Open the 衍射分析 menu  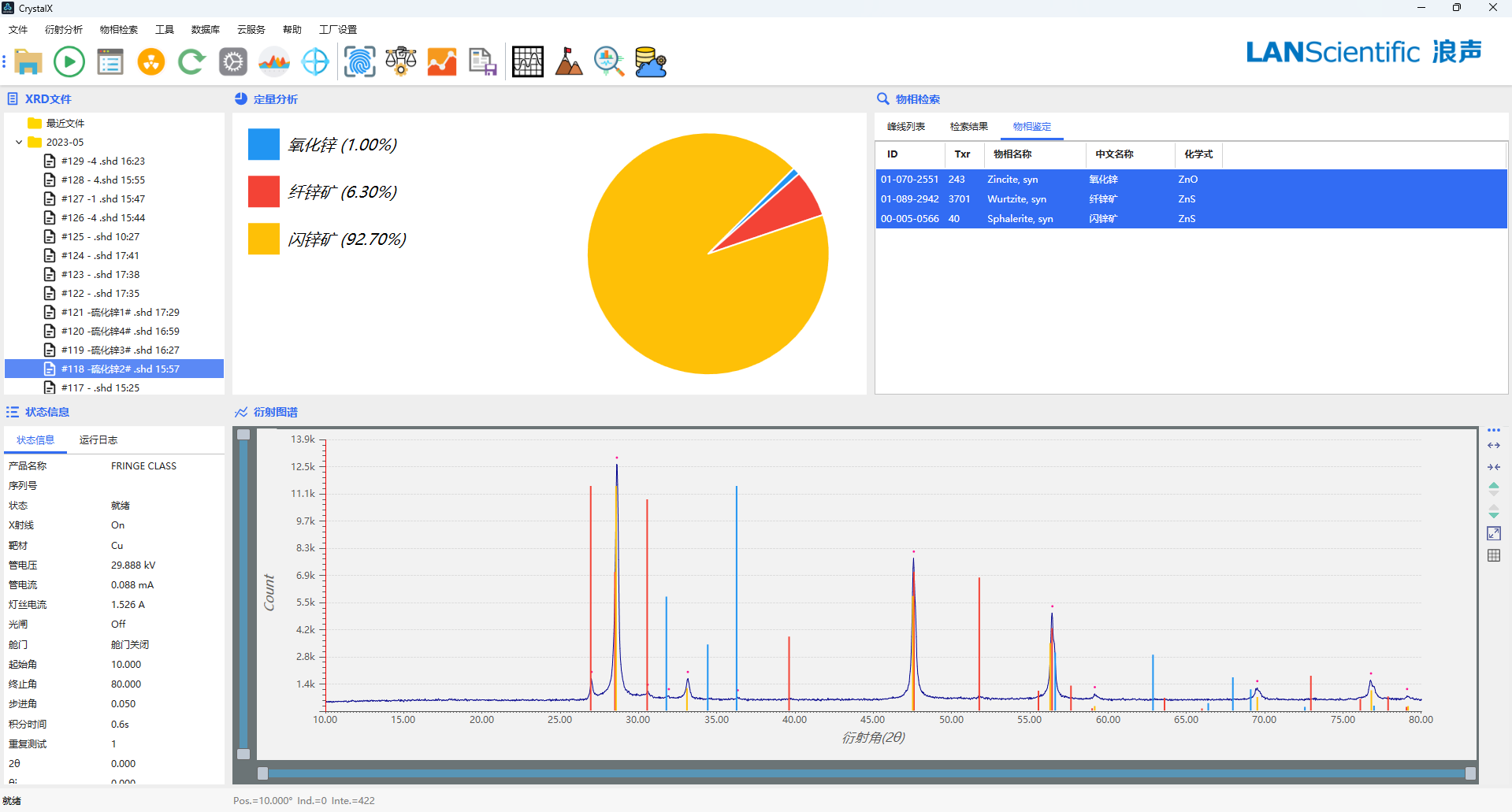[x=63, y=30]
